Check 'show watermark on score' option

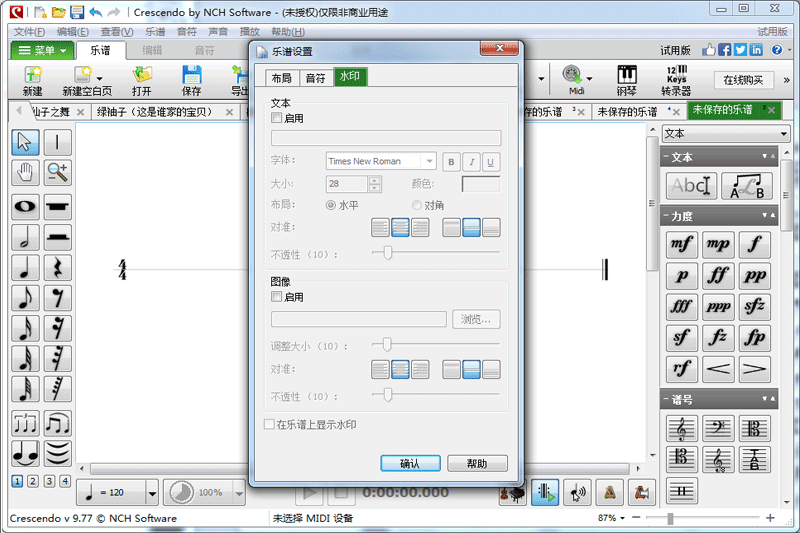click(x=269, y=424)
